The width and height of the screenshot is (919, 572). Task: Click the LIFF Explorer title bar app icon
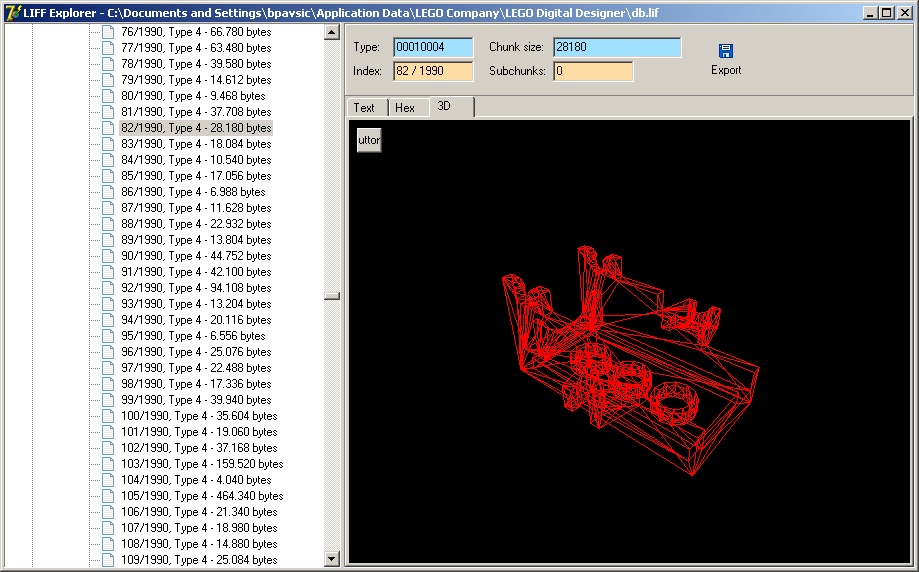12,13
